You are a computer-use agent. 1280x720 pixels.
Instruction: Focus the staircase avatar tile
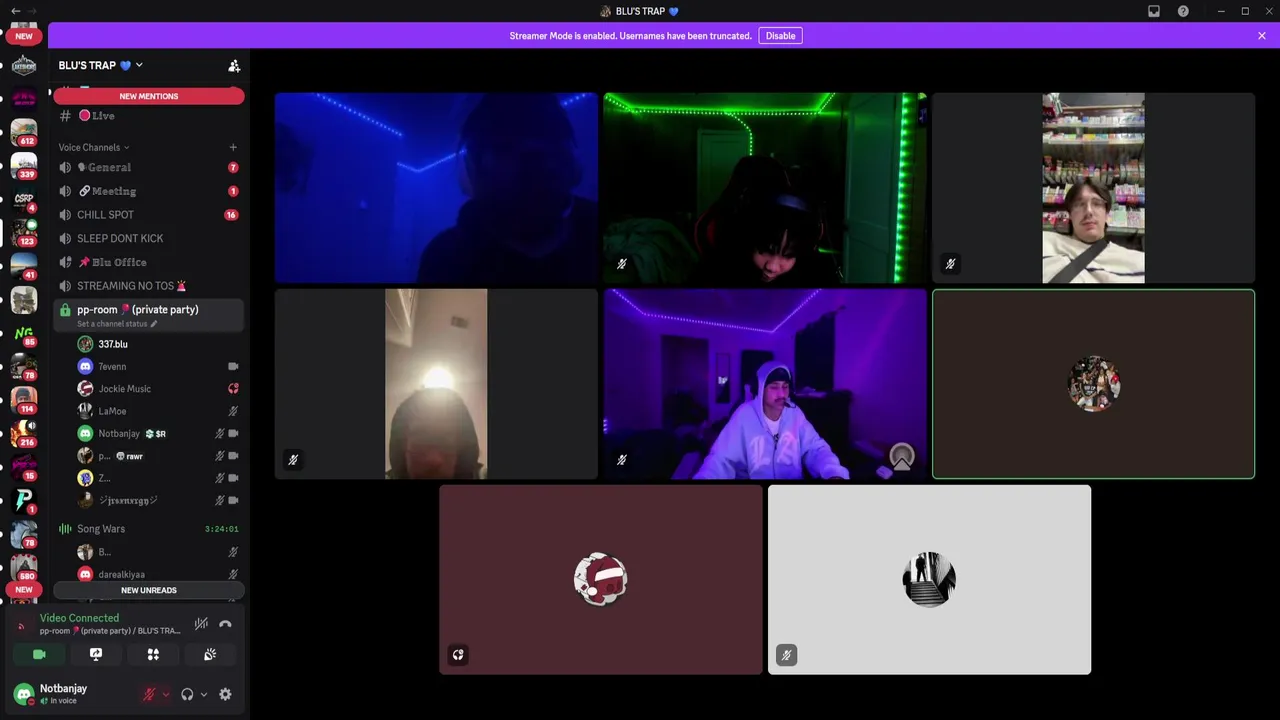click(x=929, y=580)
